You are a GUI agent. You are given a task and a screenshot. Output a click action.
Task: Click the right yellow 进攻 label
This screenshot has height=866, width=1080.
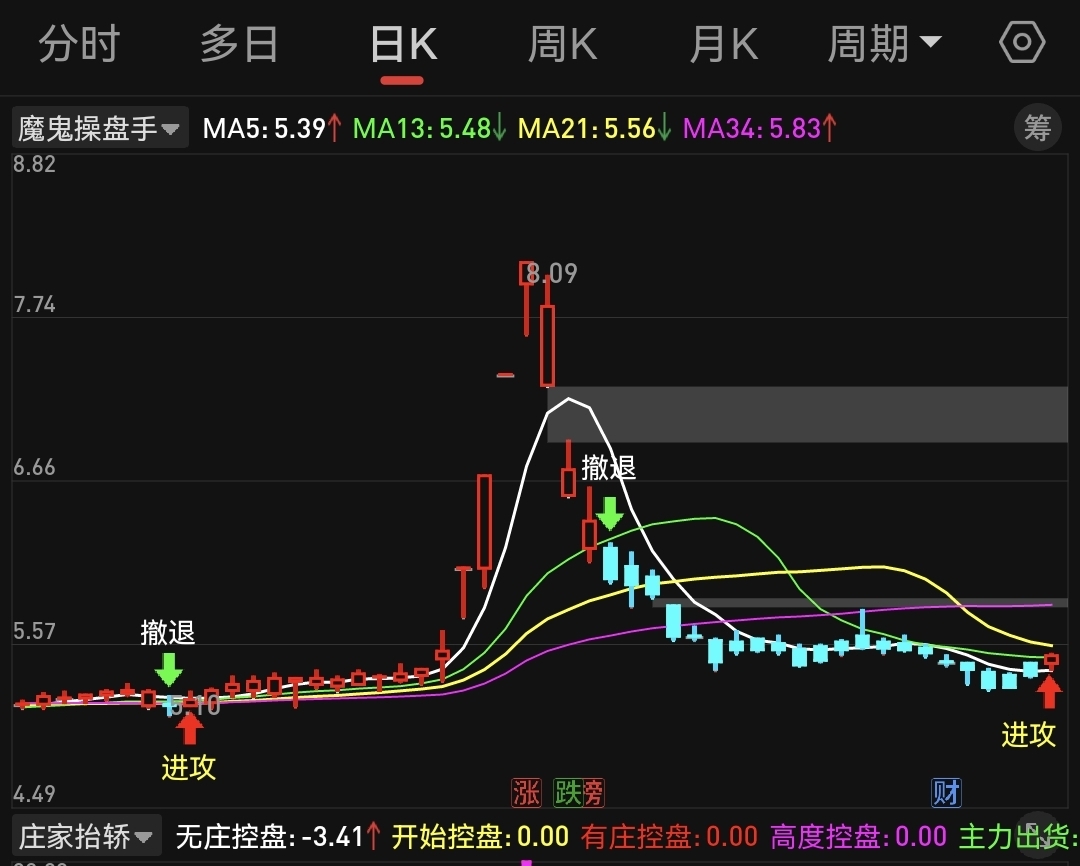(x=1028, y=734)
